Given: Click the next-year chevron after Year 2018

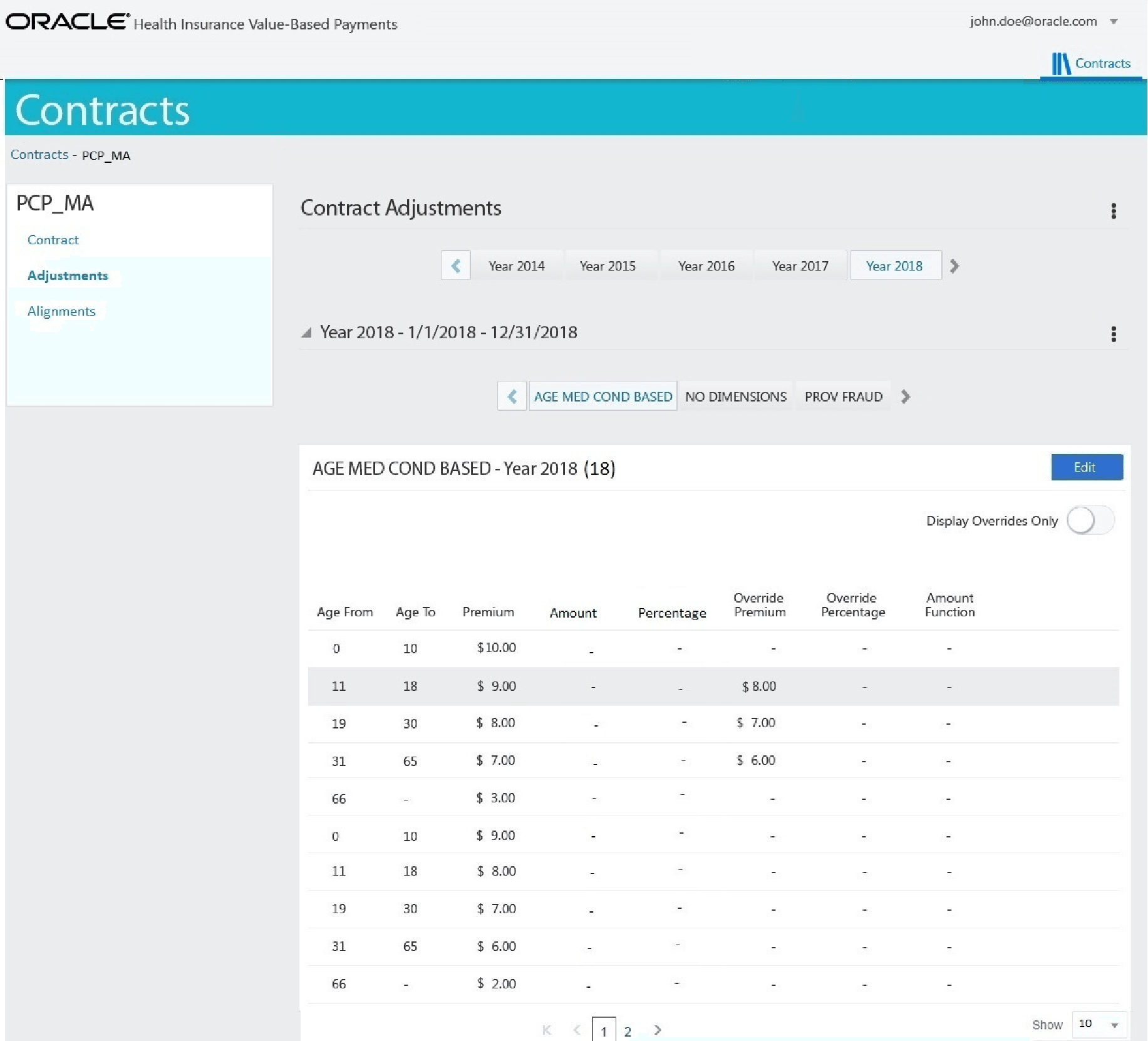Looking at the screenshot, I should coord(954,266).
